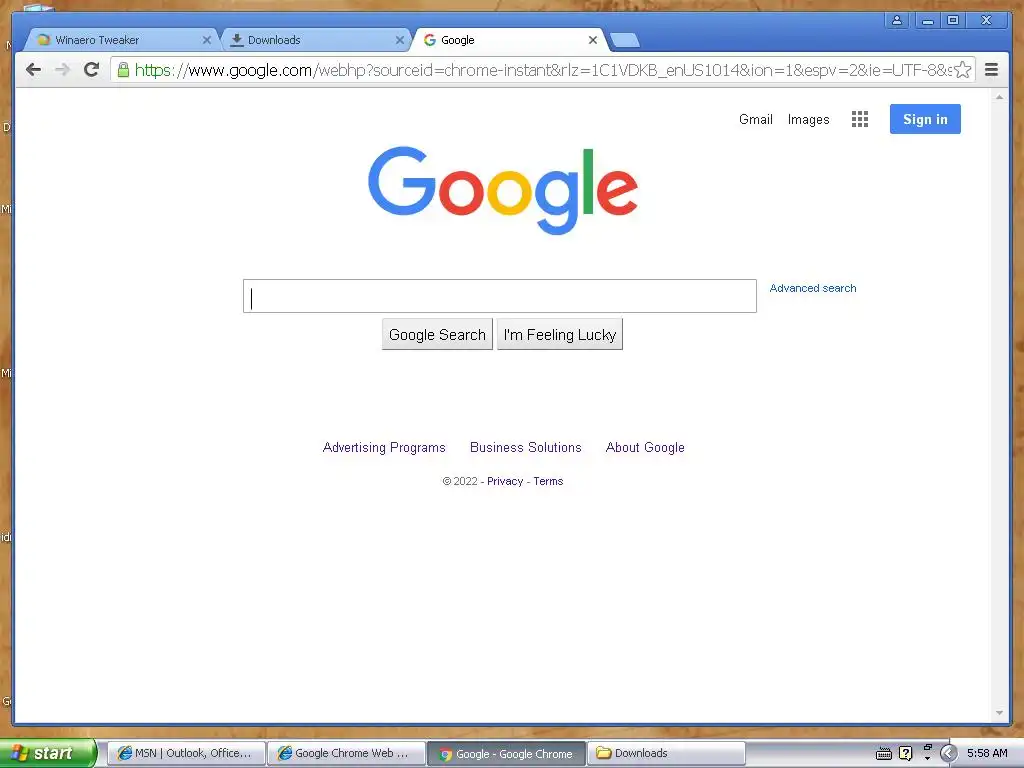
Task: Go back using the browser back arrow
Action: [x=33, y=70]
